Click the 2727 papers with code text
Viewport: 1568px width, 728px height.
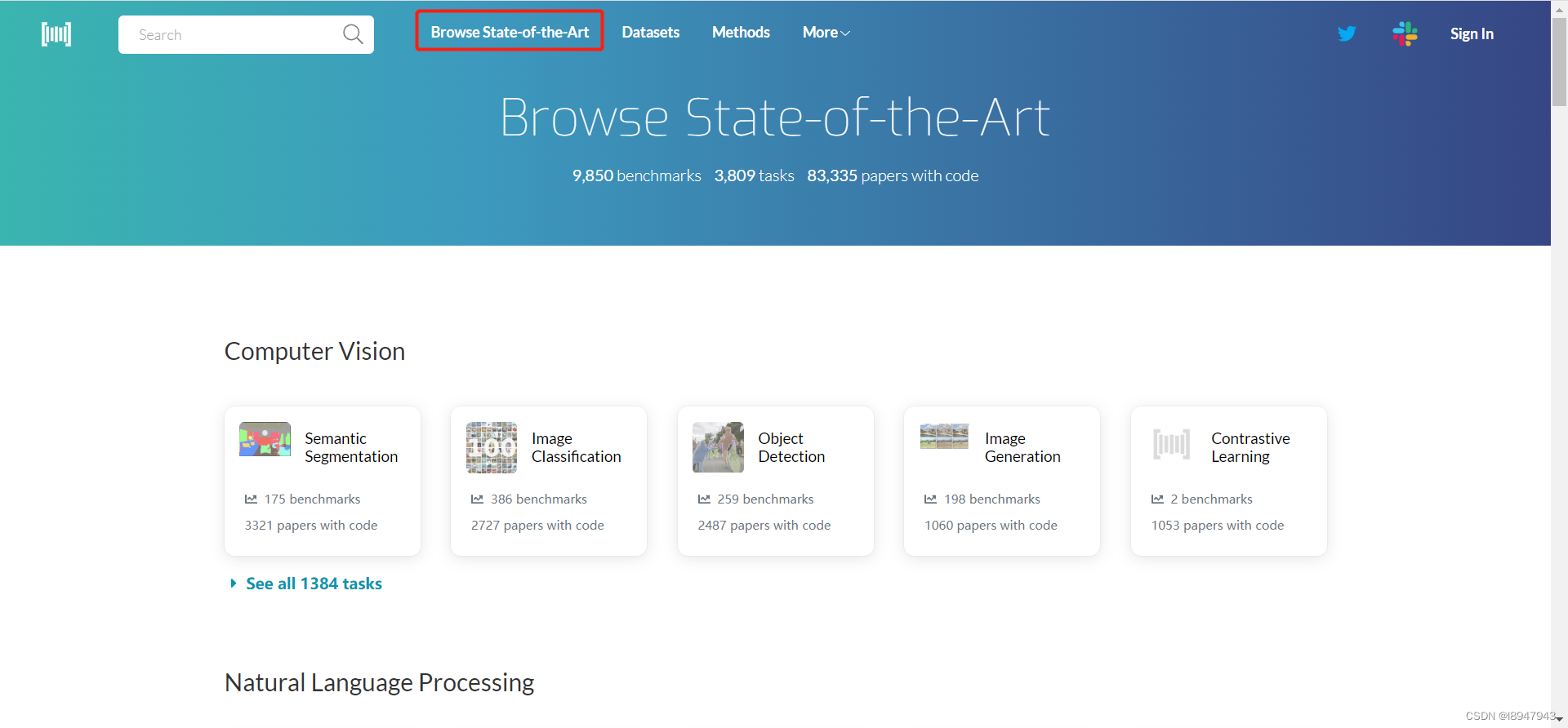point(537,525)
